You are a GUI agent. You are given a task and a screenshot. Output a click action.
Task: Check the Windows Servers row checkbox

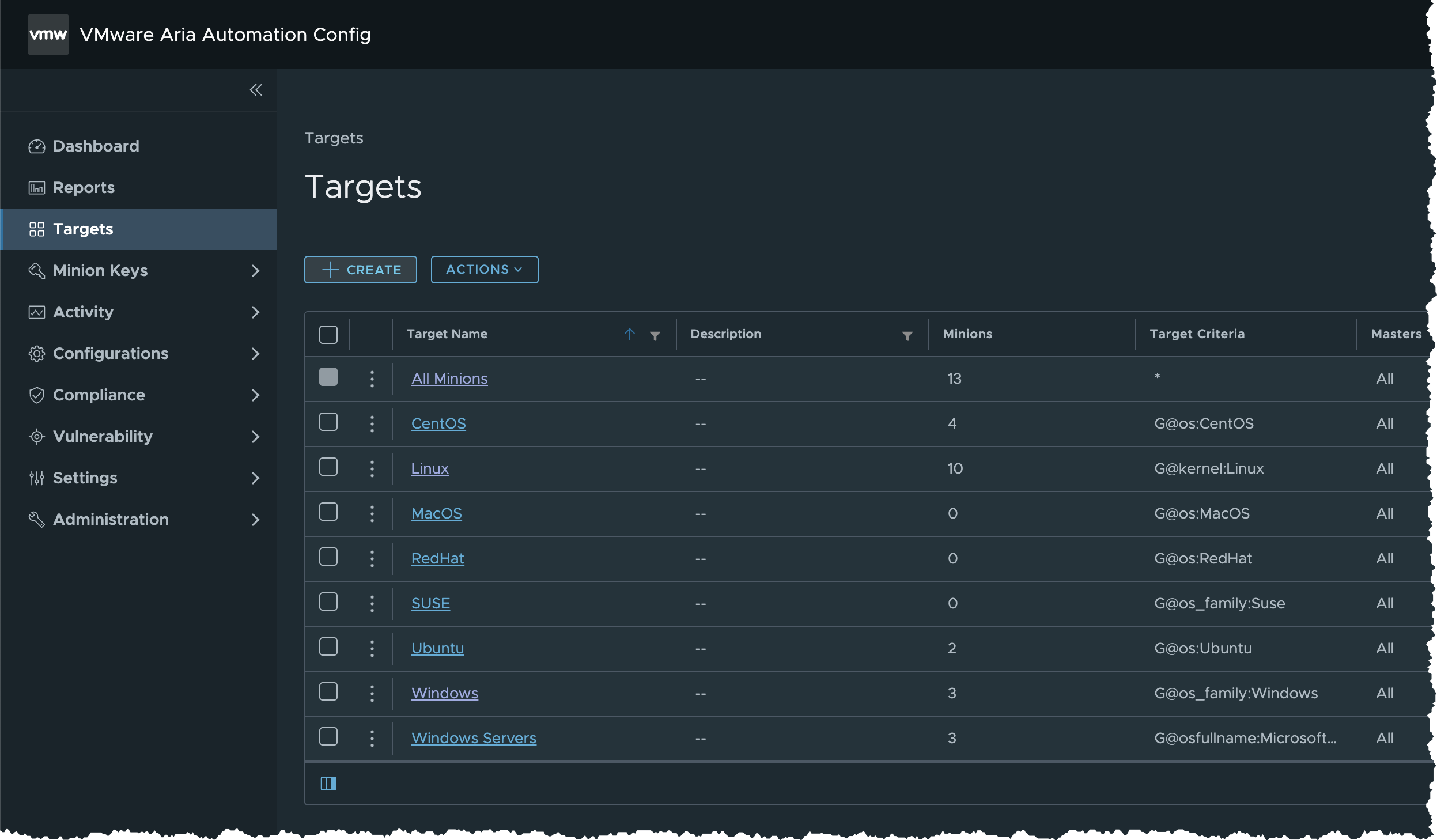coord(328,737)
